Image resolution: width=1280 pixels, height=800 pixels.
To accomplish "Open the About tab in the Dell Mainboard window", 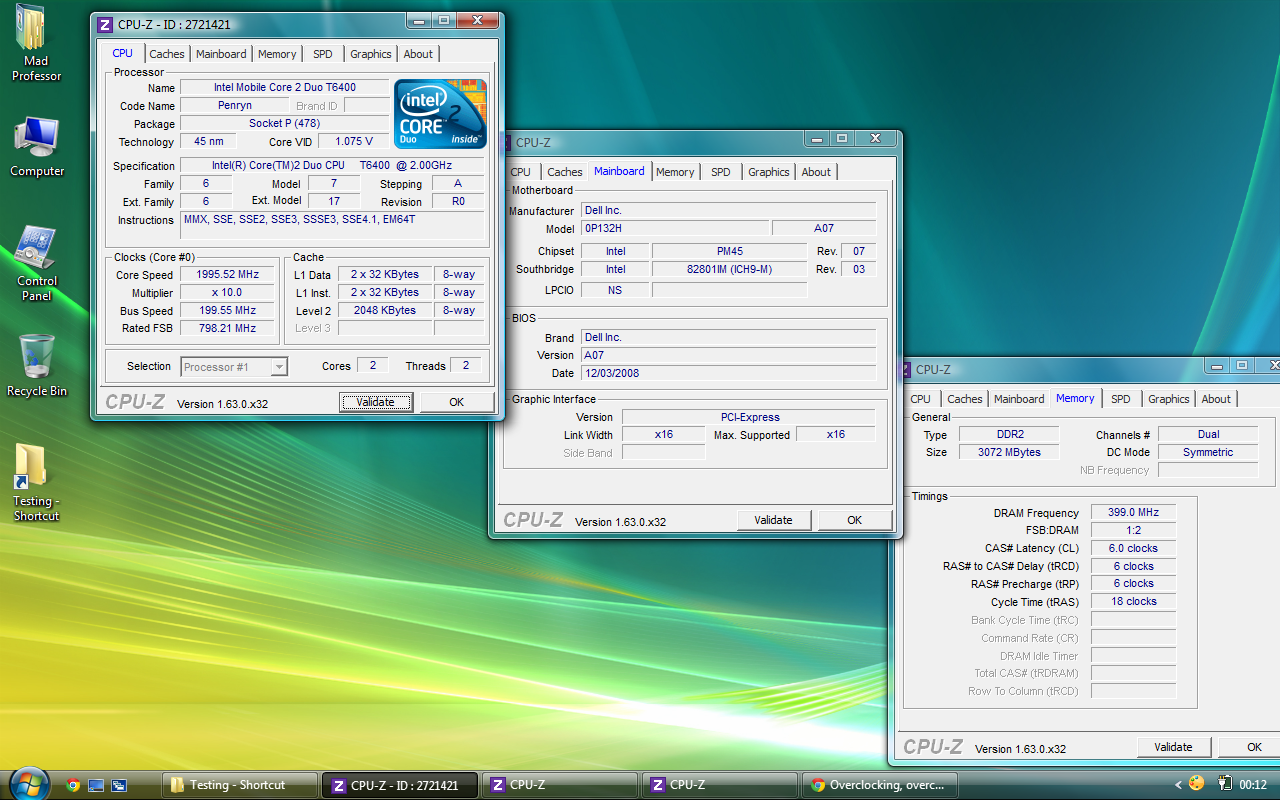I will [816, 172].
